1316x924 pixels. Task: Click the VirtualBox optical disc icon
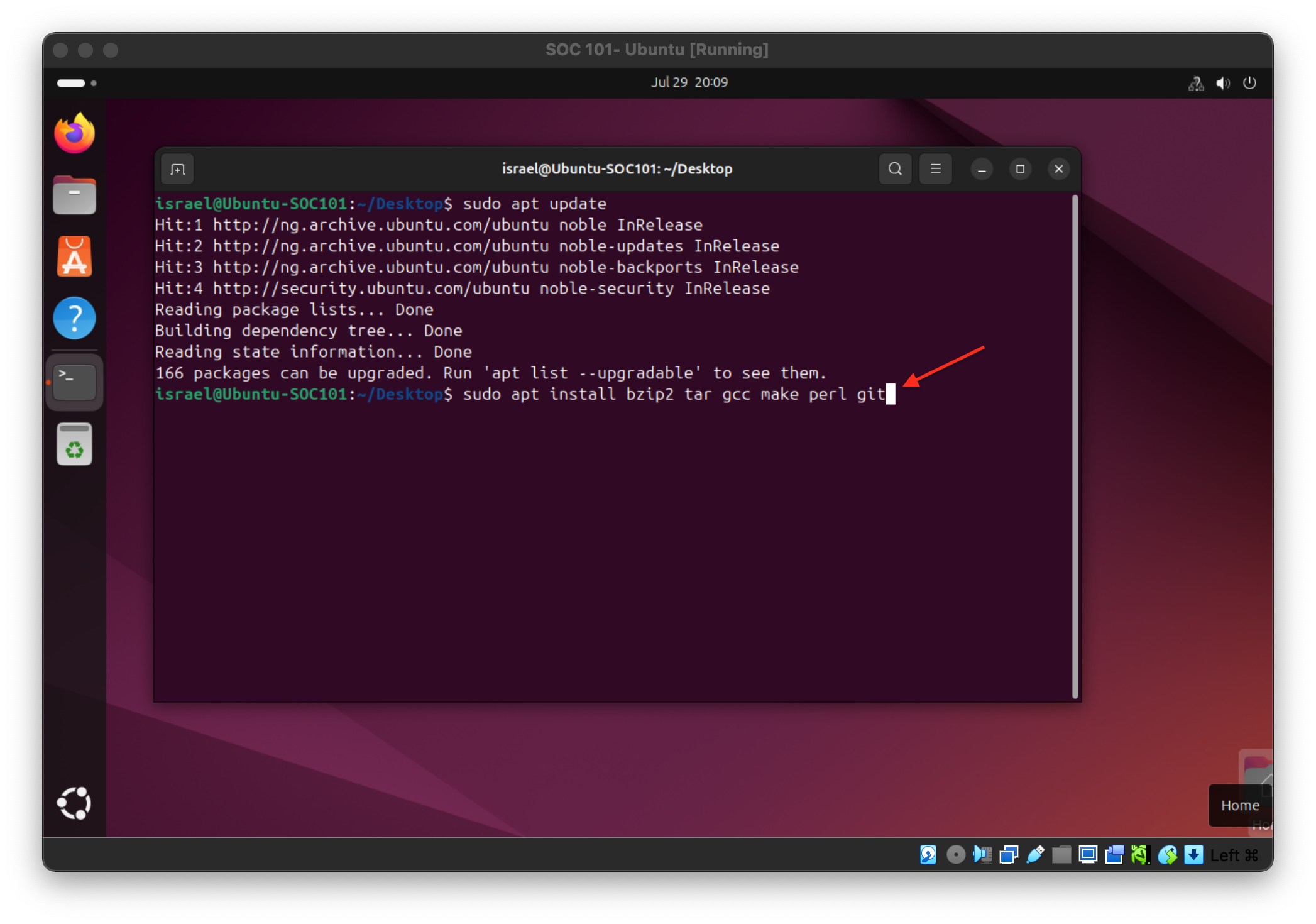[x=955, y=855]
